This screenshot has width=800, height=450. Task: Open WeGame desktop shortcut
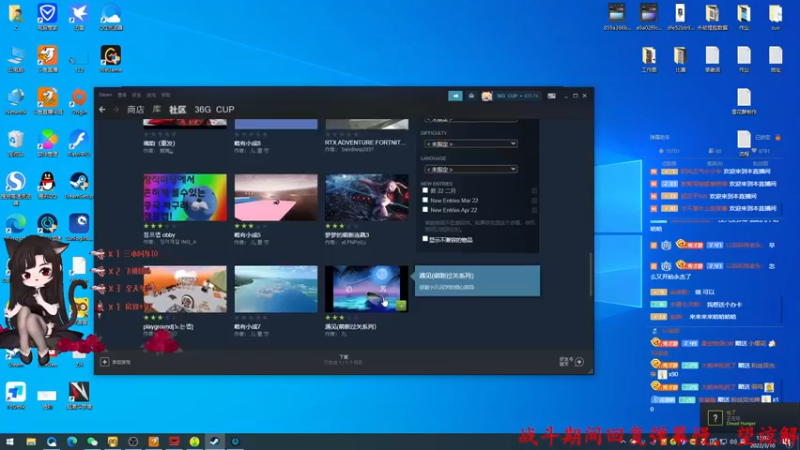tap(111, 59)
